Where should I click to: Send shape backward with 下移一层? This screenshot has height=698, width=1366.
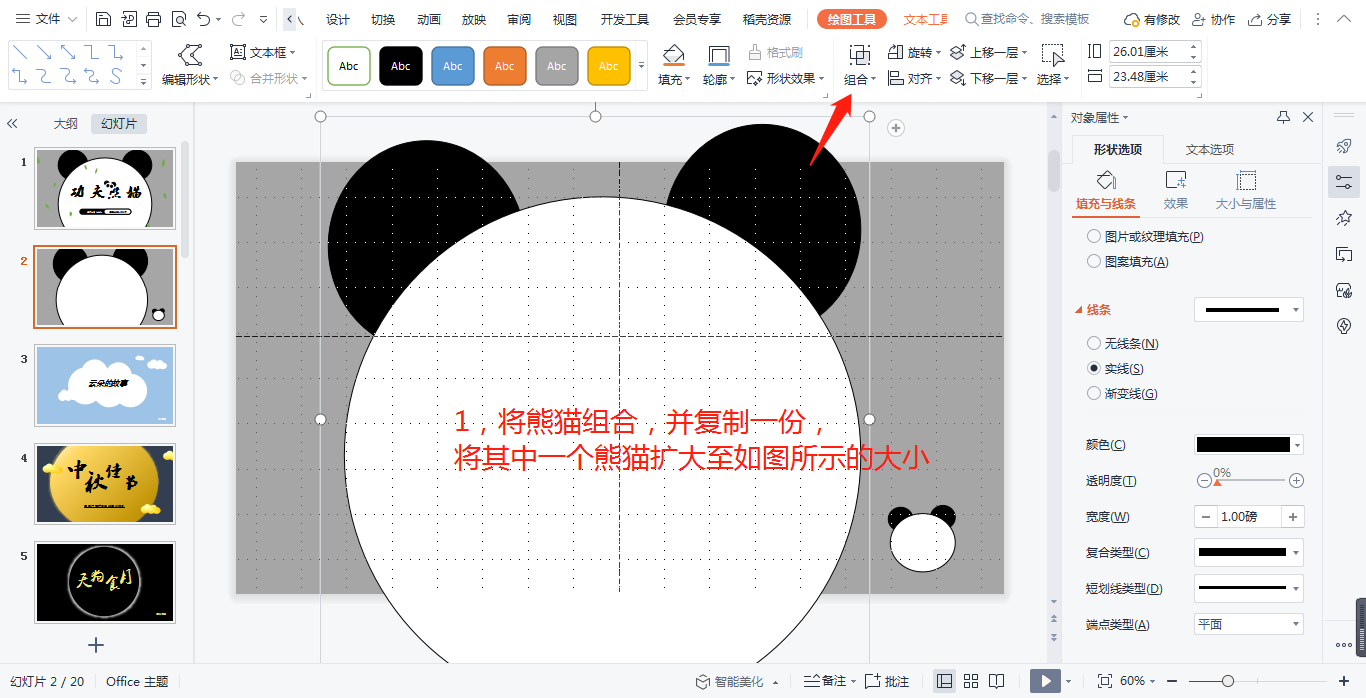point(987,78)
